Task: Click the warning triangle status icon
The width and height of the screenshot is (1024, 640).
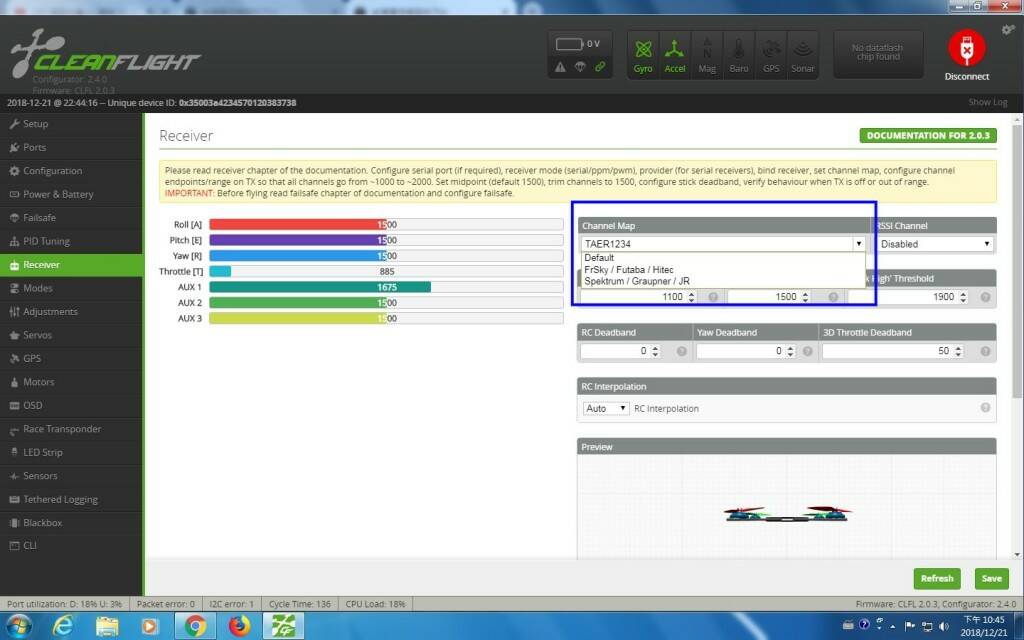Action: pyautogui.click(x=560, y=67)
